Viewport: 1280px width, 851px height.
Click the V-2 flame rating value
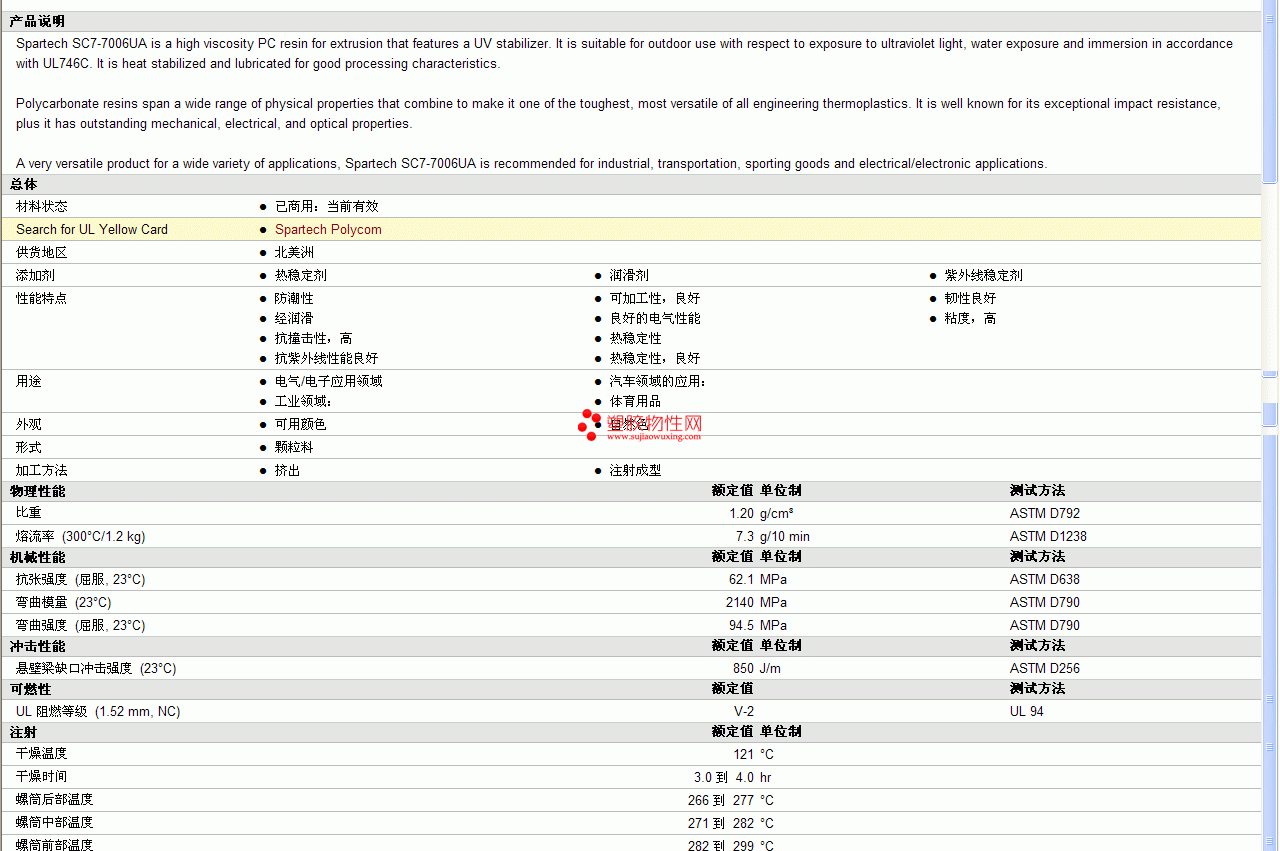[x=744, y=711]
